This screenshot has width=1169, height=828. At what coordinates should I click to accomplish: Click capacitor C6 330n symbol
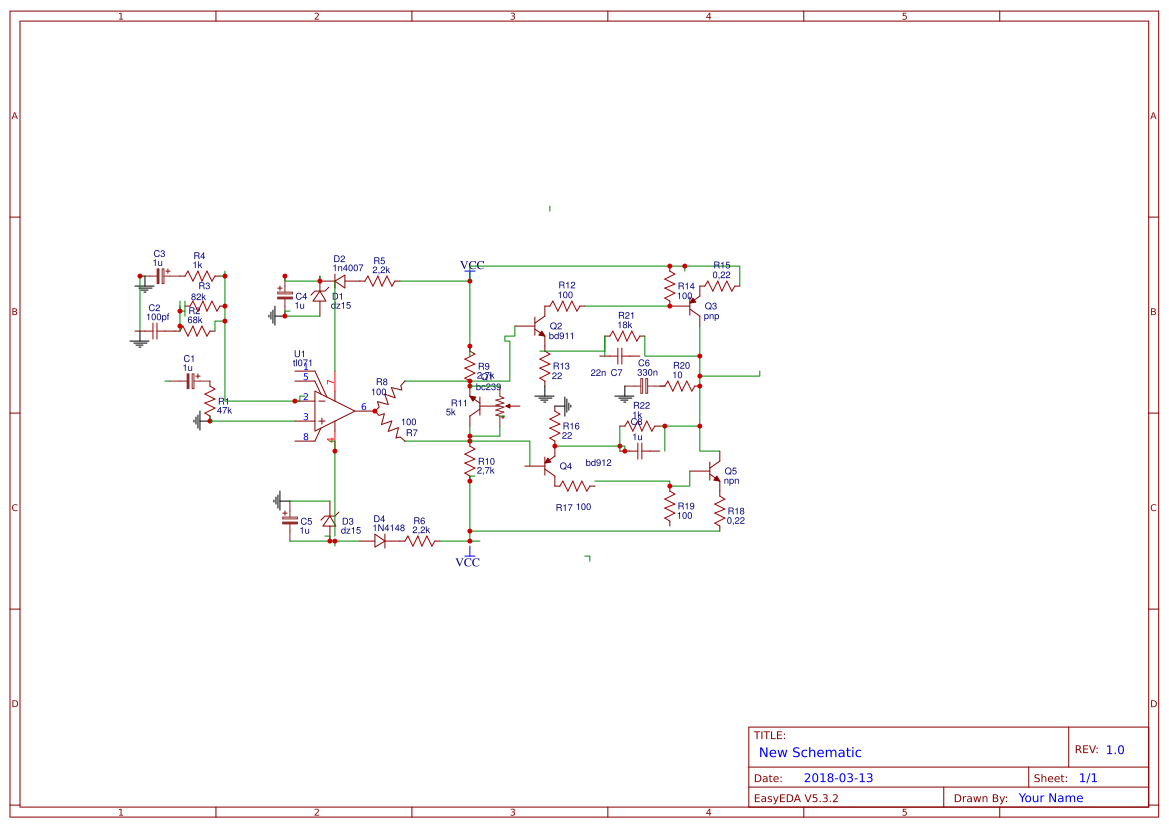point(644,385)
